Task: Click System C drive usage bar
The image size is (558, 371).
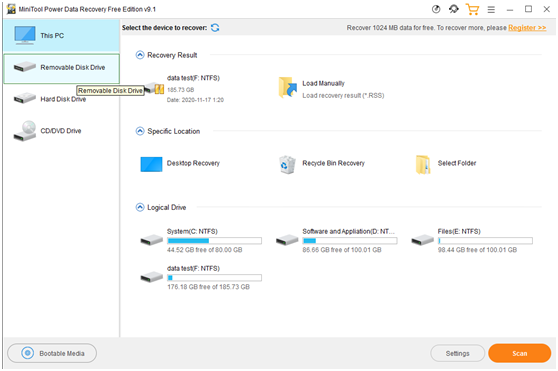Action: pos(215,241)
